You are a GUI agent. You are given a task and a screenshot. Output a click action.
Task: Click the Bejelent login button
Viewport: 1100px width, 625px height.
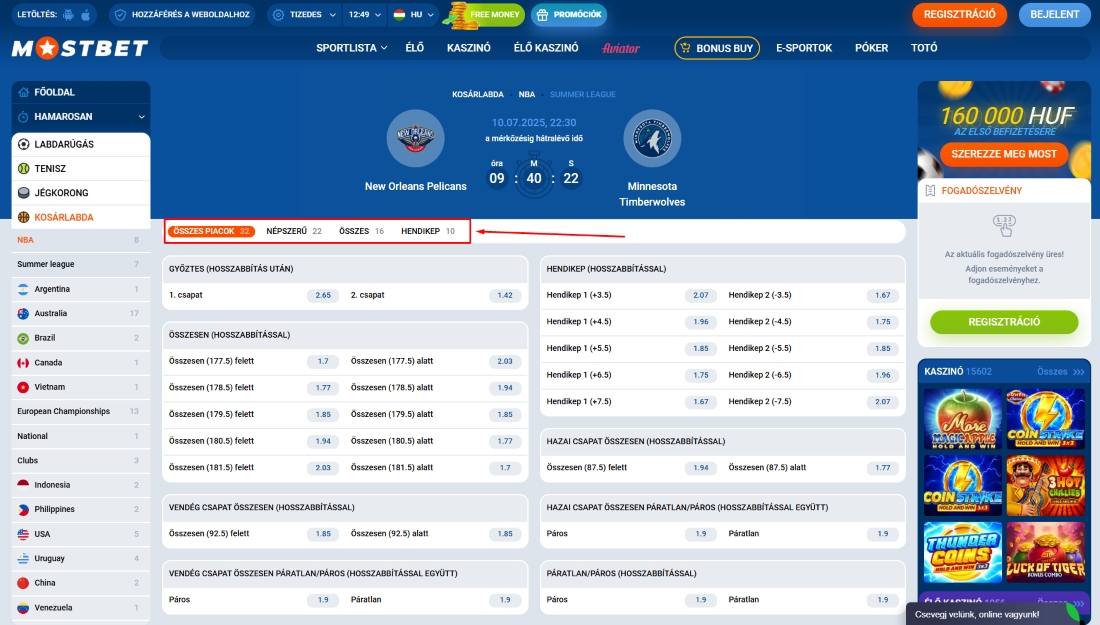click(x=1054, y=15)
